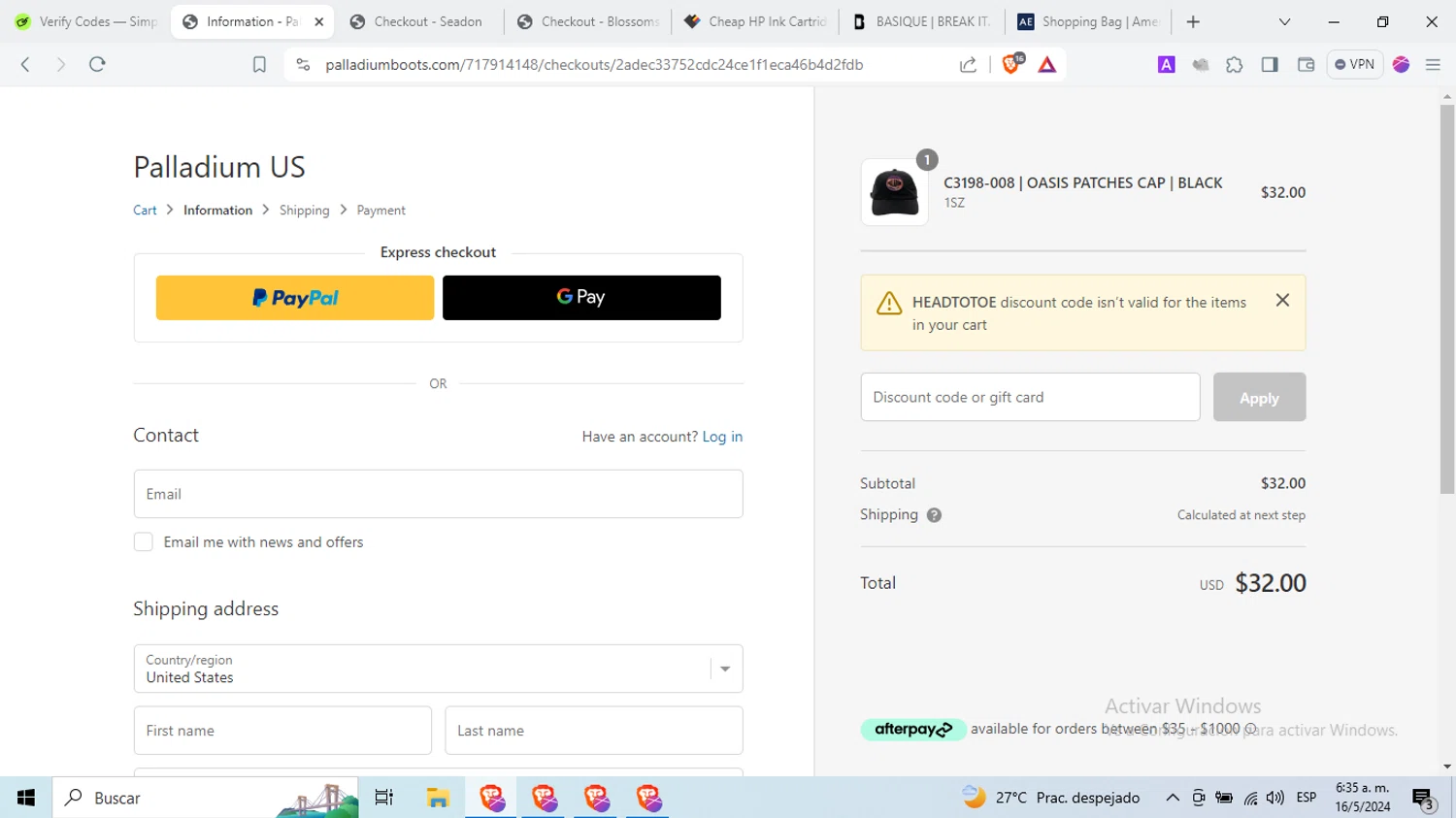Focus the Email input field
The height and width of the screenshot is (818, 1456).
[x=438, y=494]
